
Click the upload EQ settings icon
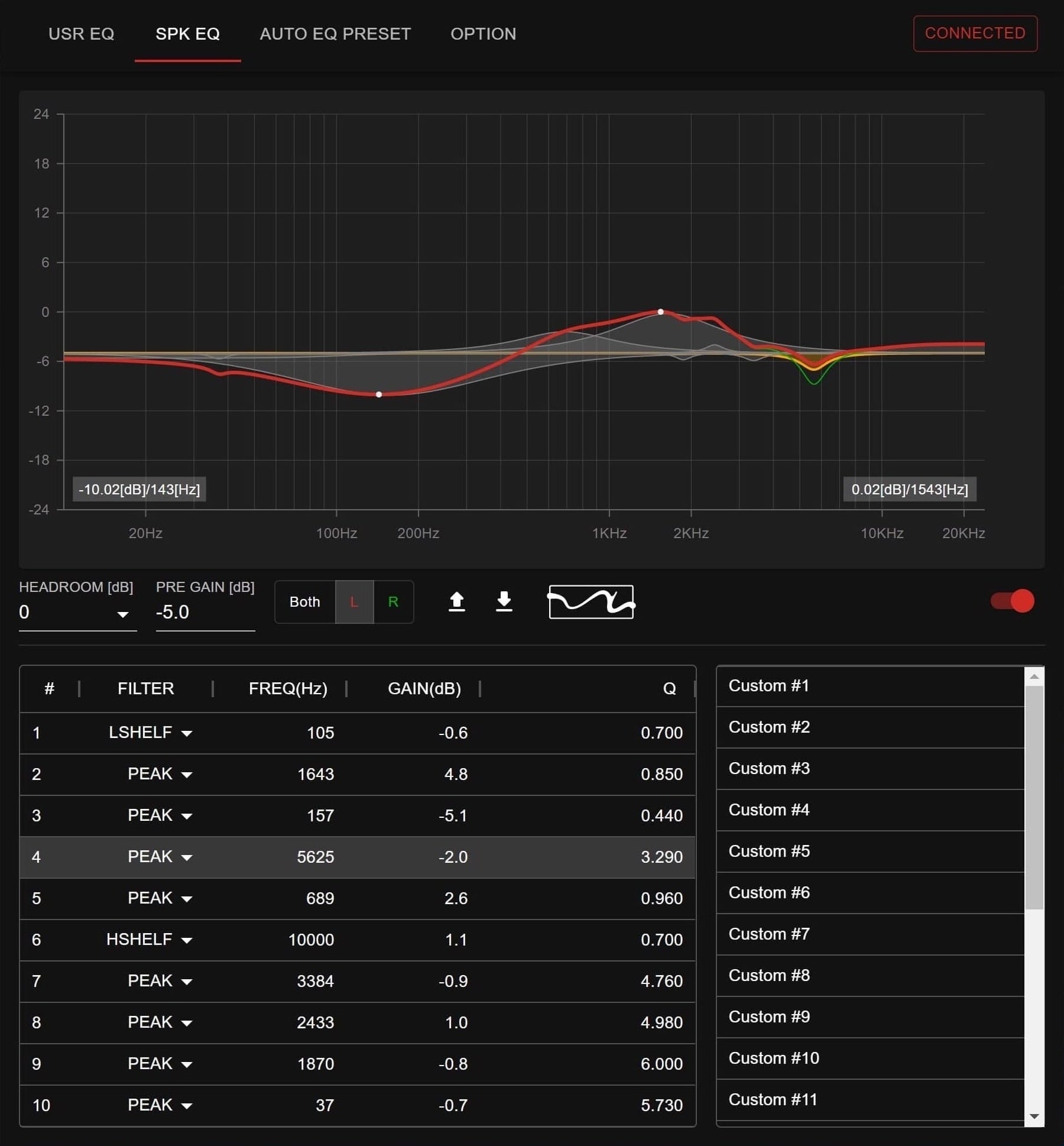click(x=456, y=601)
